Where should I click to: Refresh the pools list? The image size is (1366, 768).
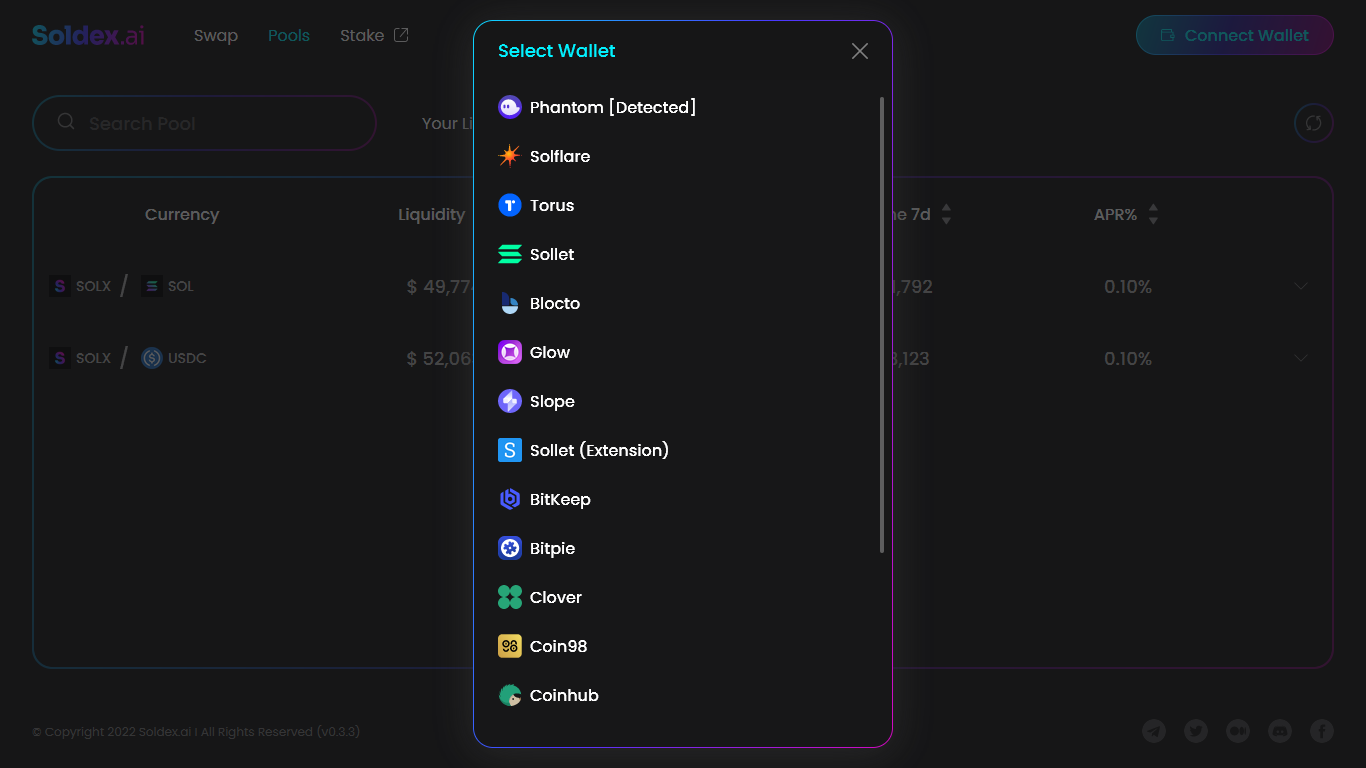pyautogui.click(x=1313, y=123)
